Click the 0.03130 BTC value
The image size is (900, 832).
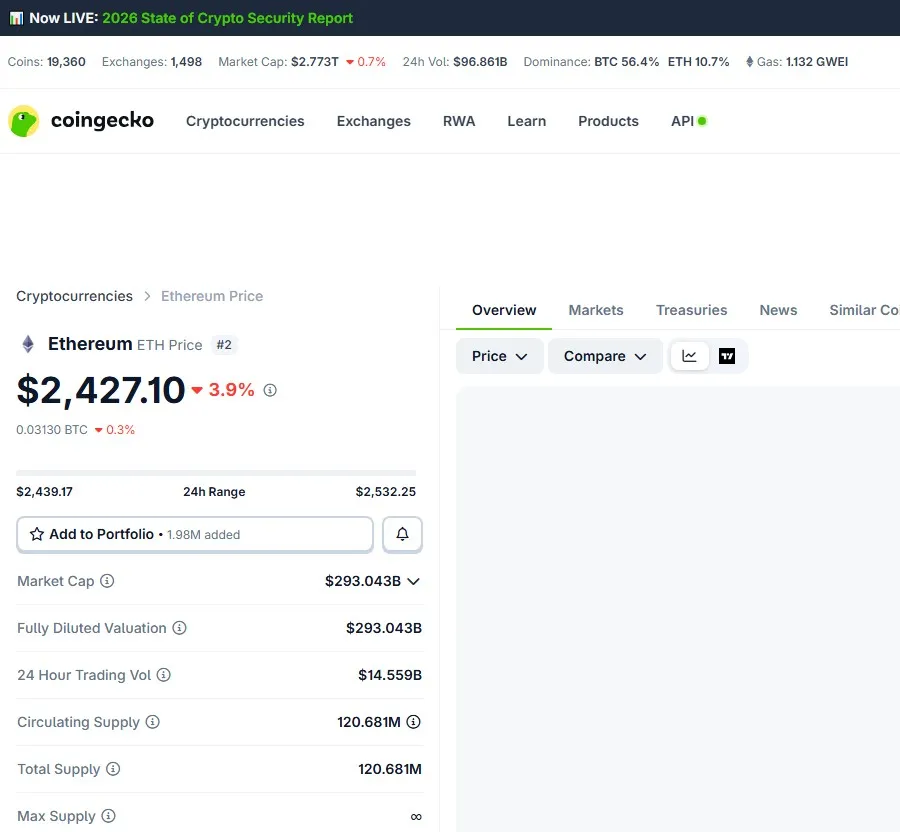point(52,430)
